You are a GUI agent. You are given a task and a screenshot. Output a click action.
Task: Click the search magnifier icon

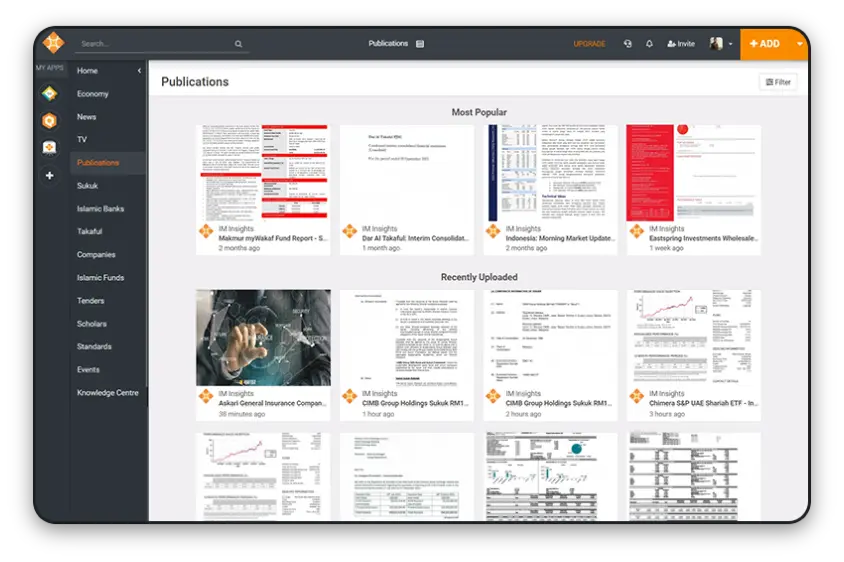(238, 44)
